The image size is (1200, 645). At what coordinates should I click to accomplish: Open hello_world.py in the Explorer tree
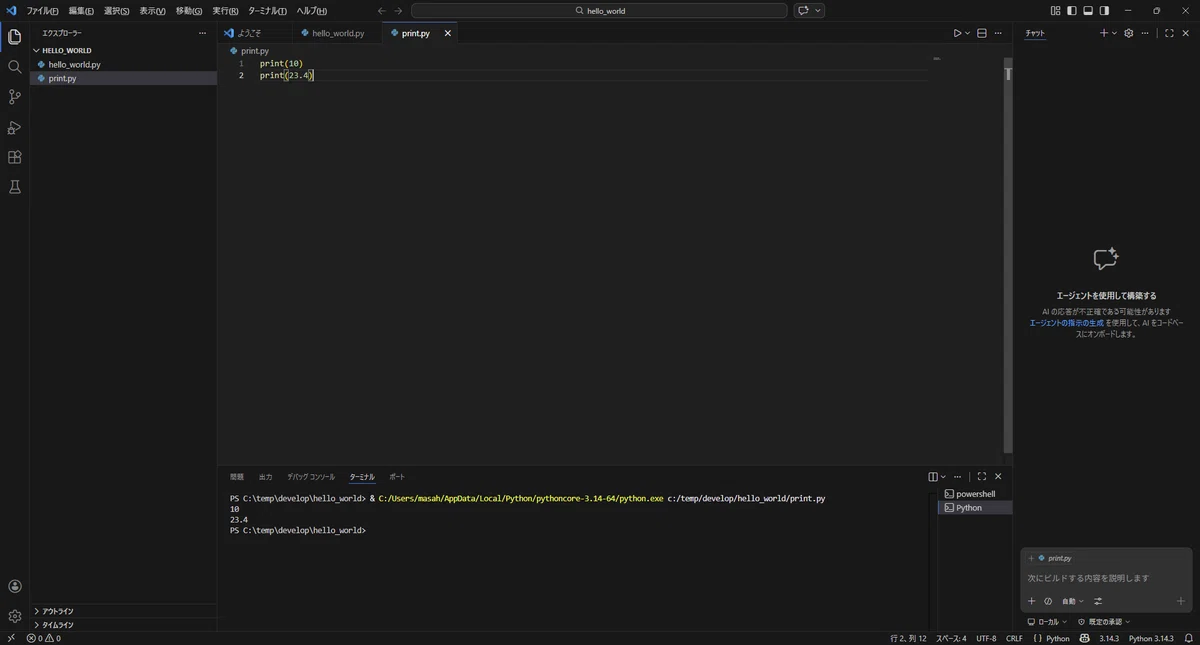coord(123,64)
